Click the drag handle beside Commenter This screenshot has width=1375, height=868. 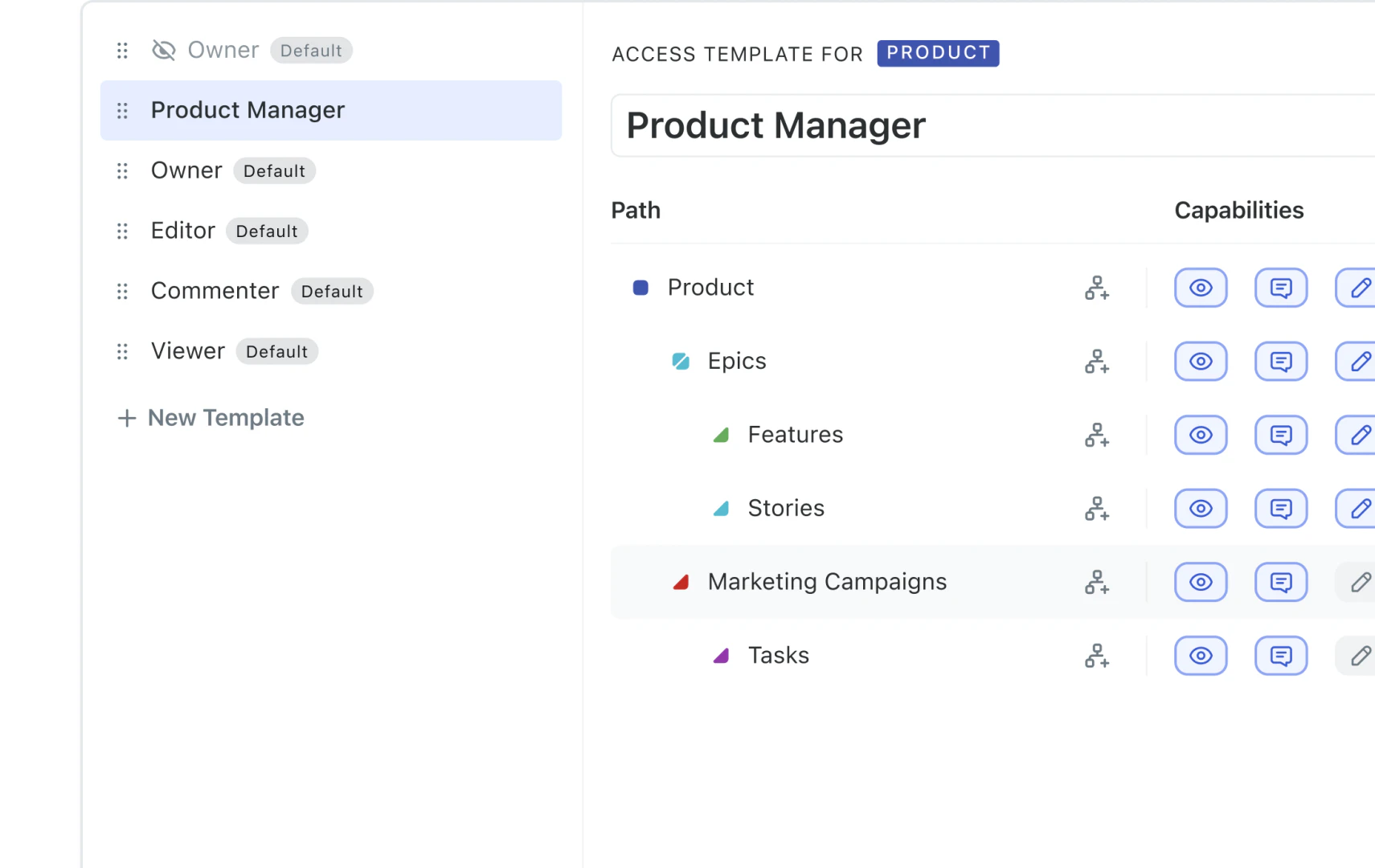point(122,291)
